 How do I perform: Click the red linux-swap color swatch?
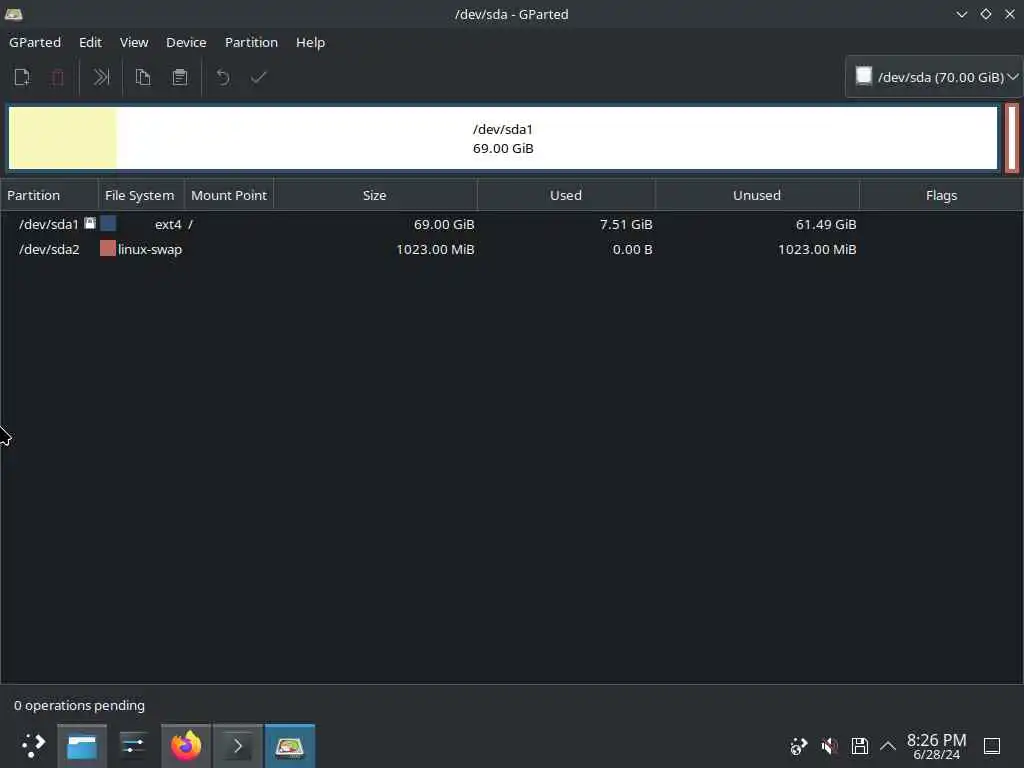[108, 248]
